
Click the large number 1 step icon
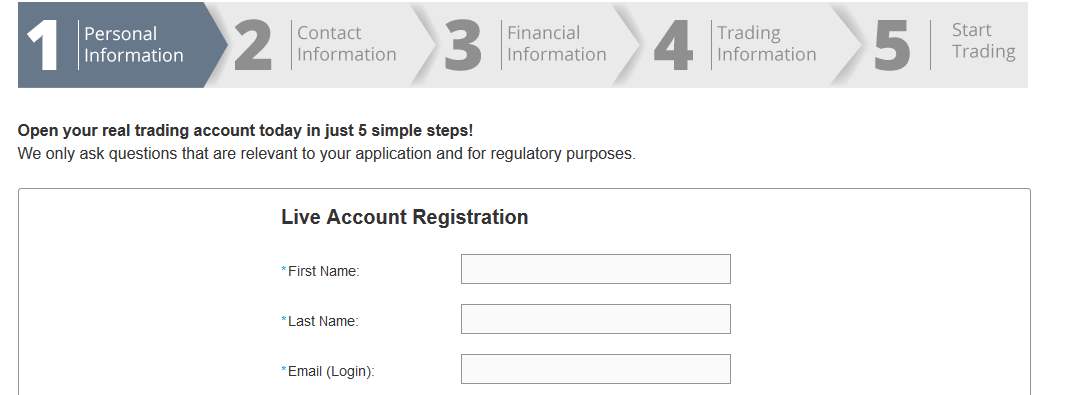pyautogui.click(x=43, y=45)
